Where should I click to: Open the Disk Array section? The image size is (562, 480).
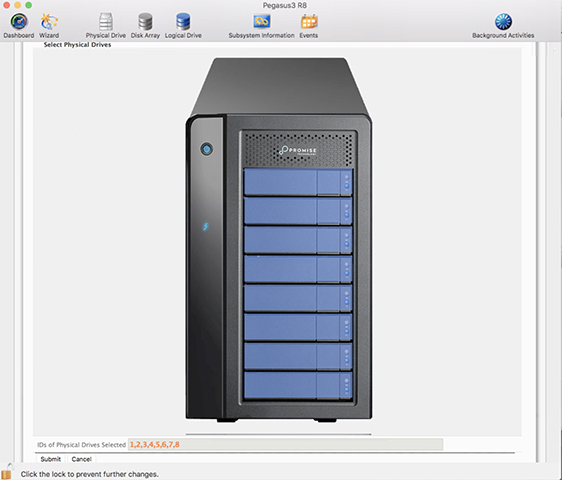145,26
